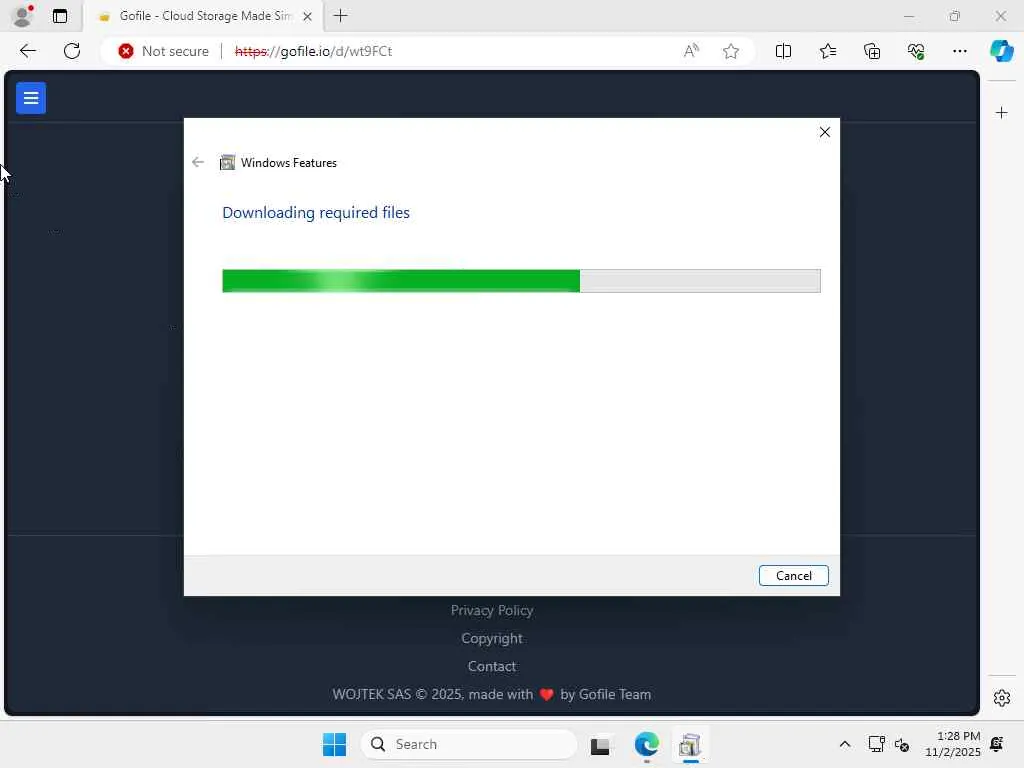1024x768 pixels.
Task: Open the Copilot sidebar icon
Action: pos(1002,51)
